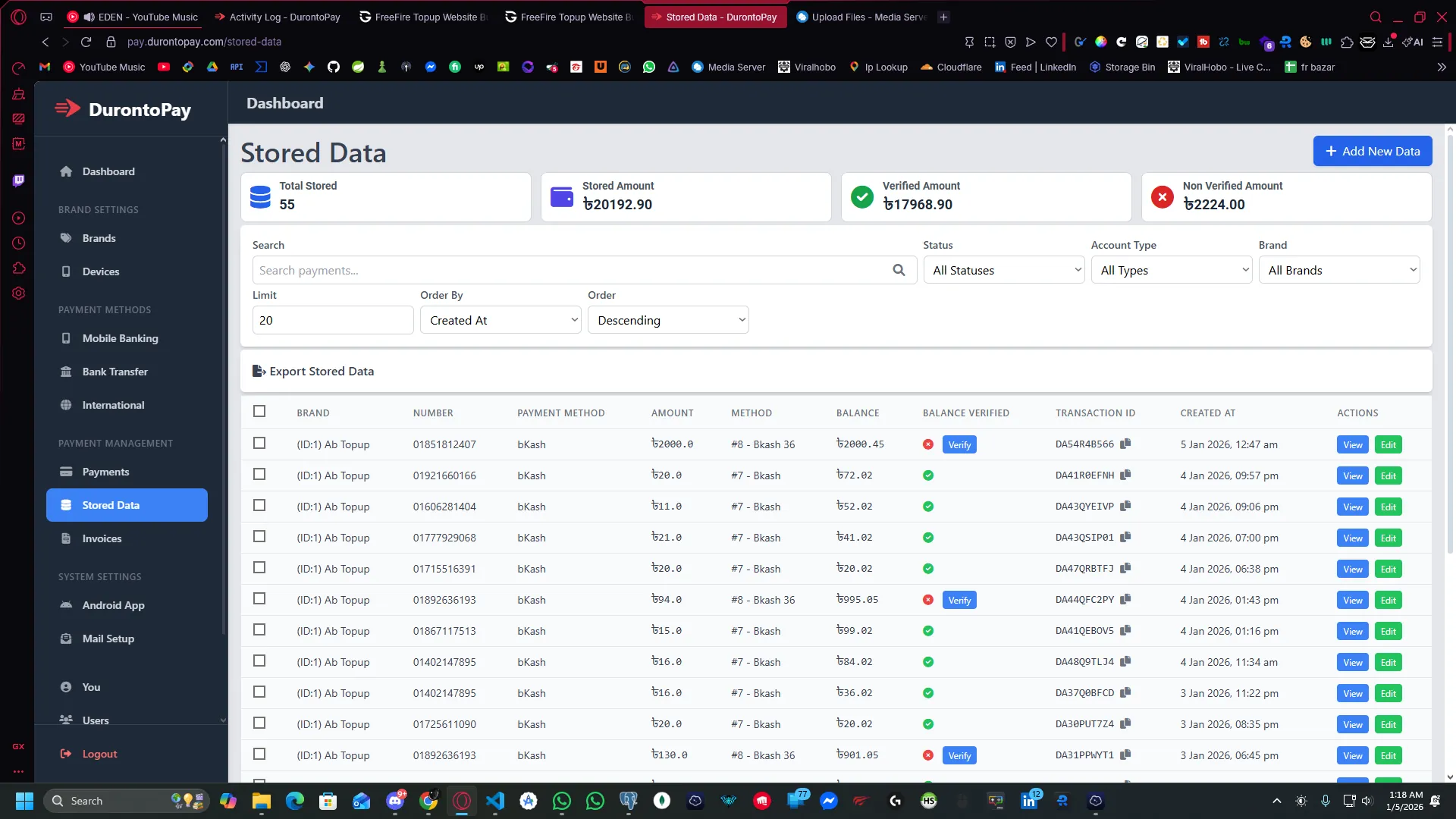1456x819 pixels.
Task: Copy transaction ID DA54R4B566 with copy icon
Action: tap(1125, 444)
